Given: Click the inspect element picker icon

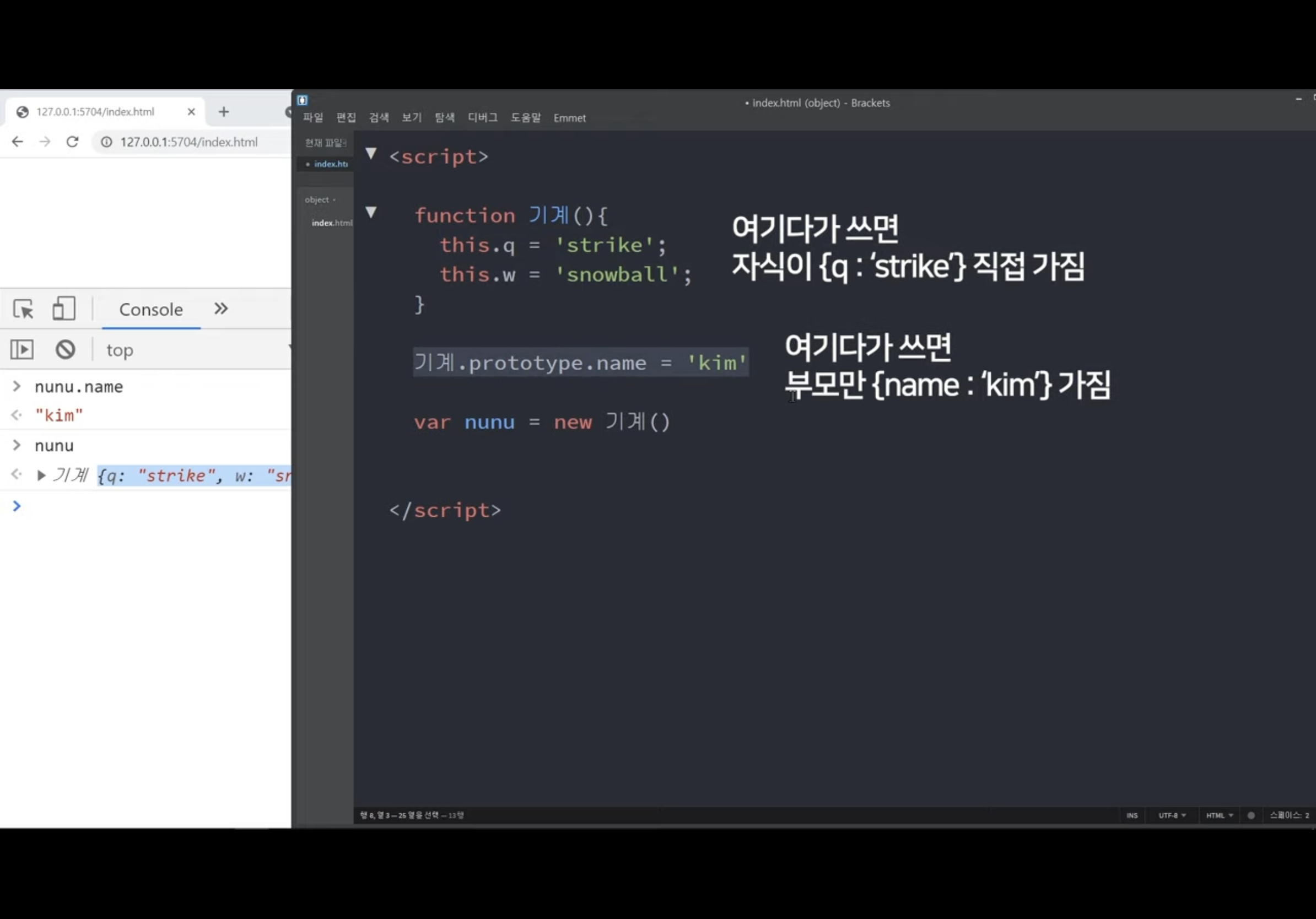Looking at the screenshot, I should (x=24, y=309).
